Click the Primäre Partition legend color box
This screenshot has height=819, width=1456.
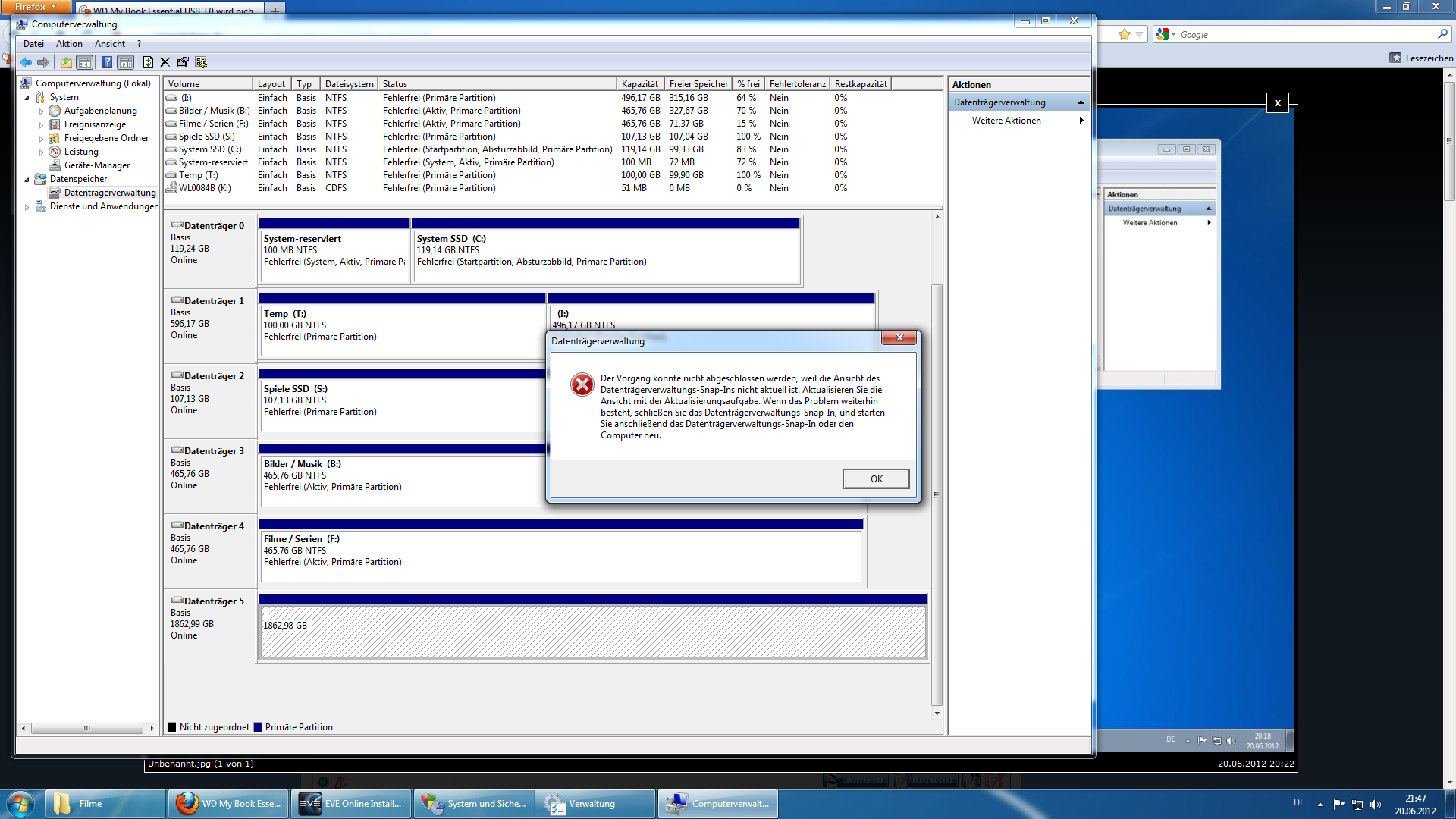click(258, 727)
